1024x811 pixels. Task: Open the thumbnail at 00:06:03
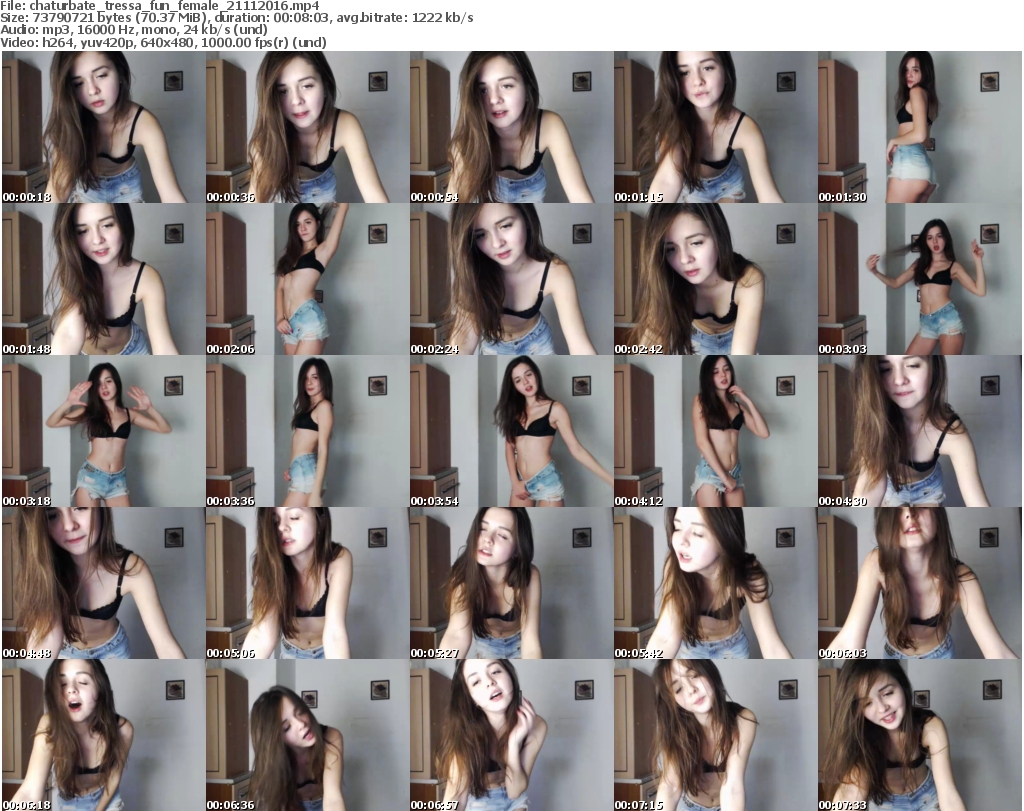pyautogui.click(x=919, y=583)
